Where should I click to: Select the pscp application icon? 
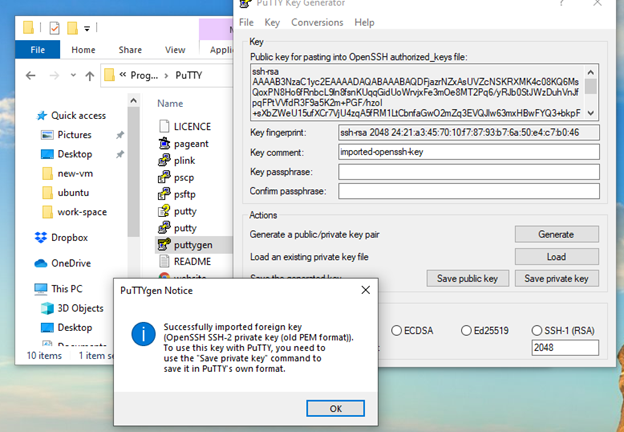point(164,177)
